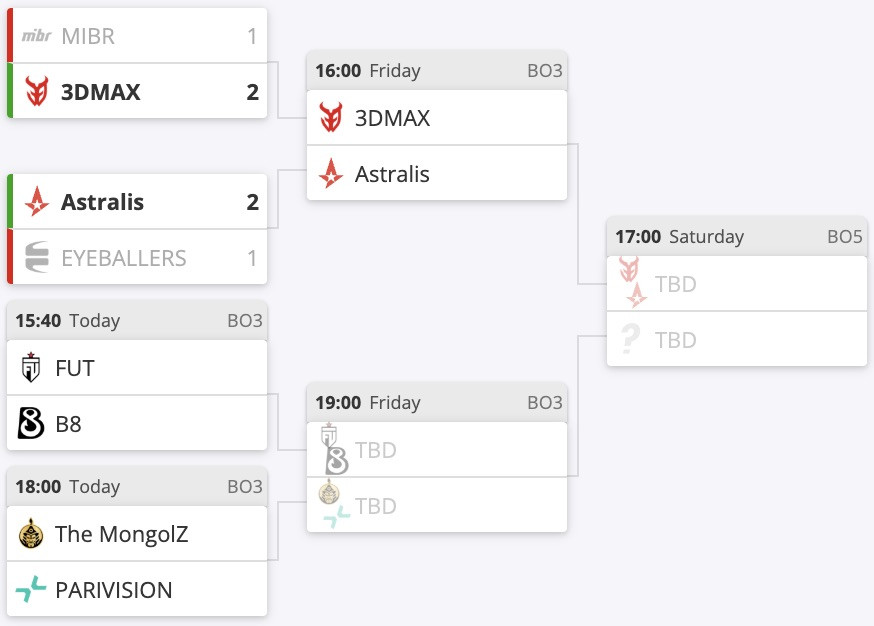Open the 18:00 Today match header

click(137, 487)
